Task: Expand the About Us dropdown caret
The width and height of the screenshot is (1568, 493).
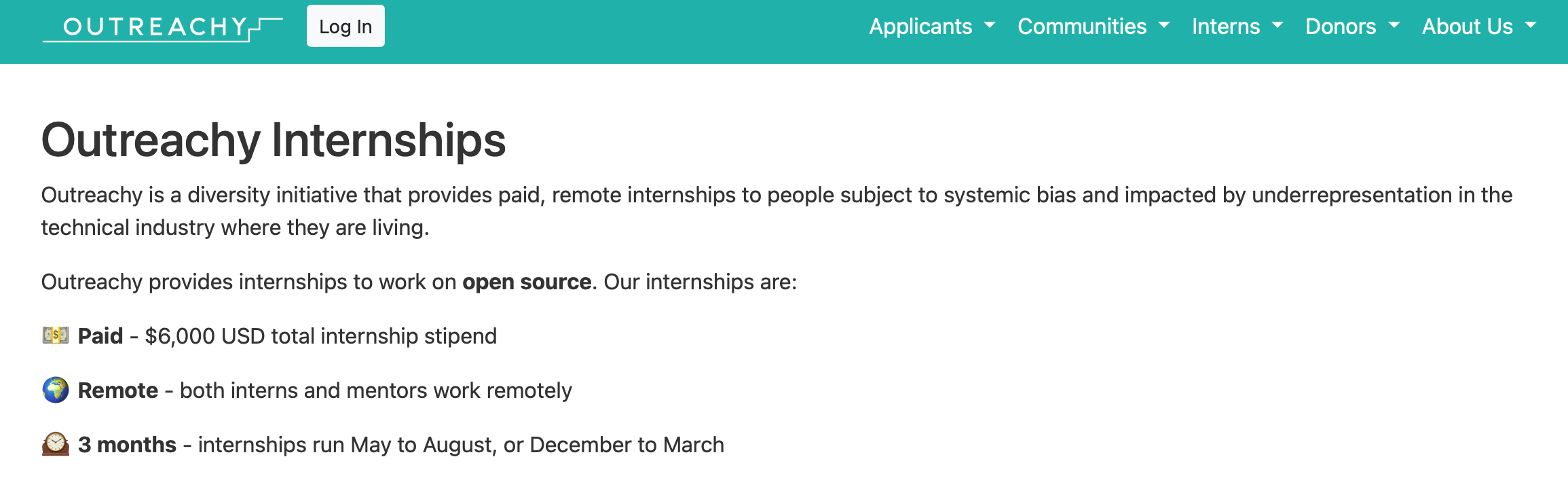Action: (x=1531, y=25)
